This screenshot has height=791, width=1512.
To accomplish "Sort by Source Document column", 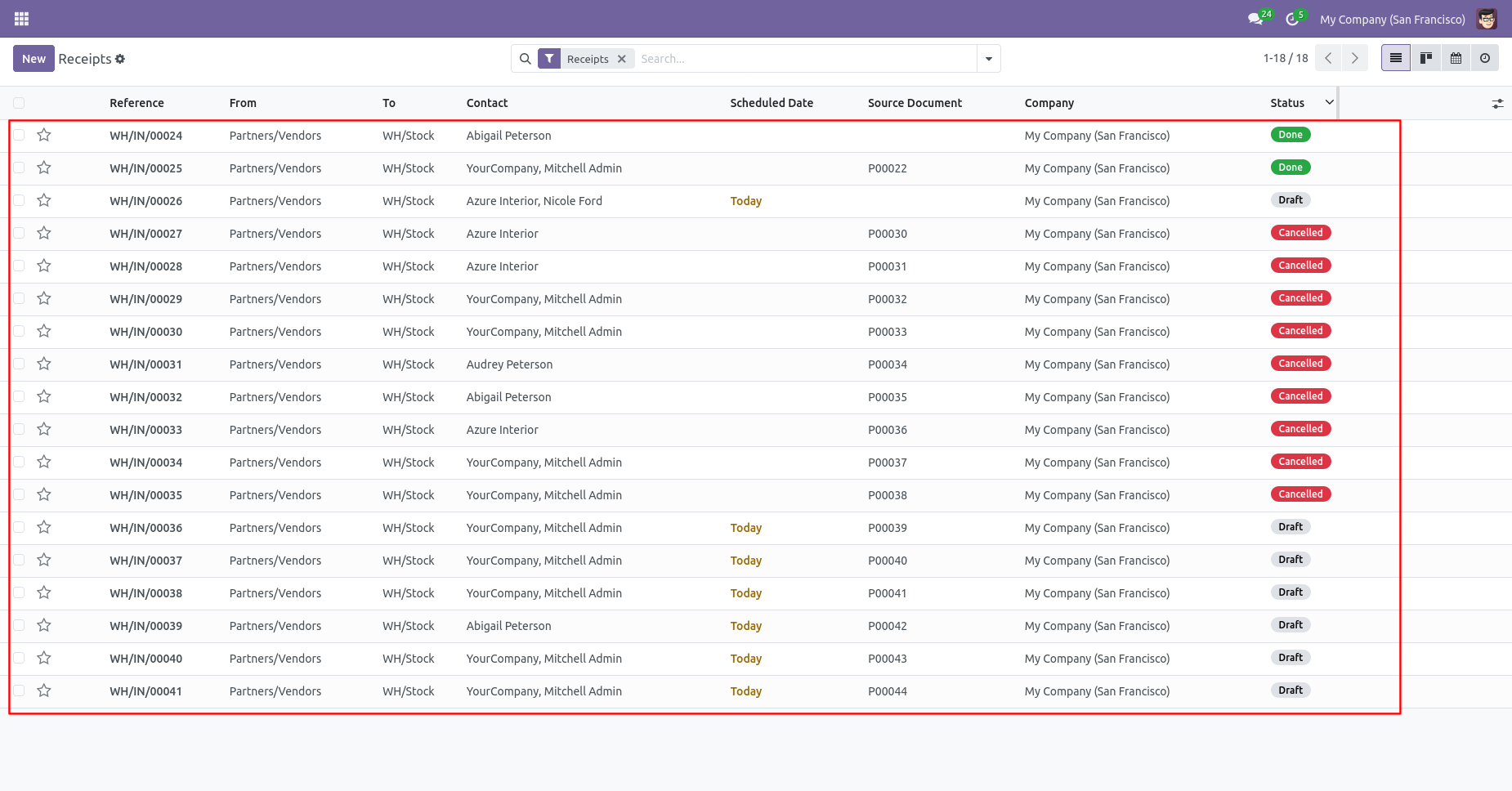I will point(915,103).
